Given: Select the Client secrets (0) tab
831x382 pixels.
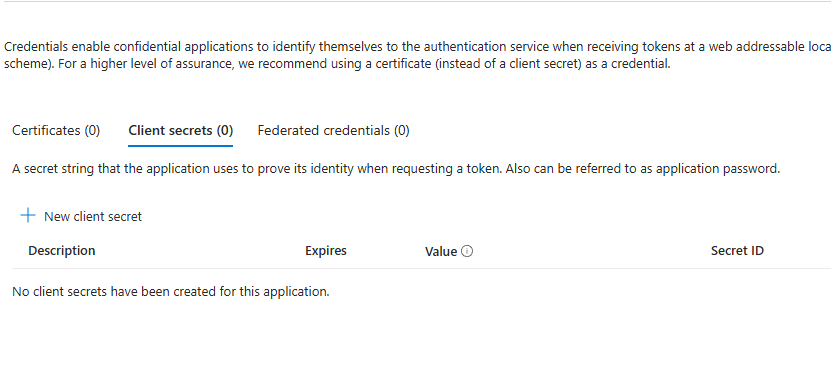Looking at the screenshot, I should [181, 130].
